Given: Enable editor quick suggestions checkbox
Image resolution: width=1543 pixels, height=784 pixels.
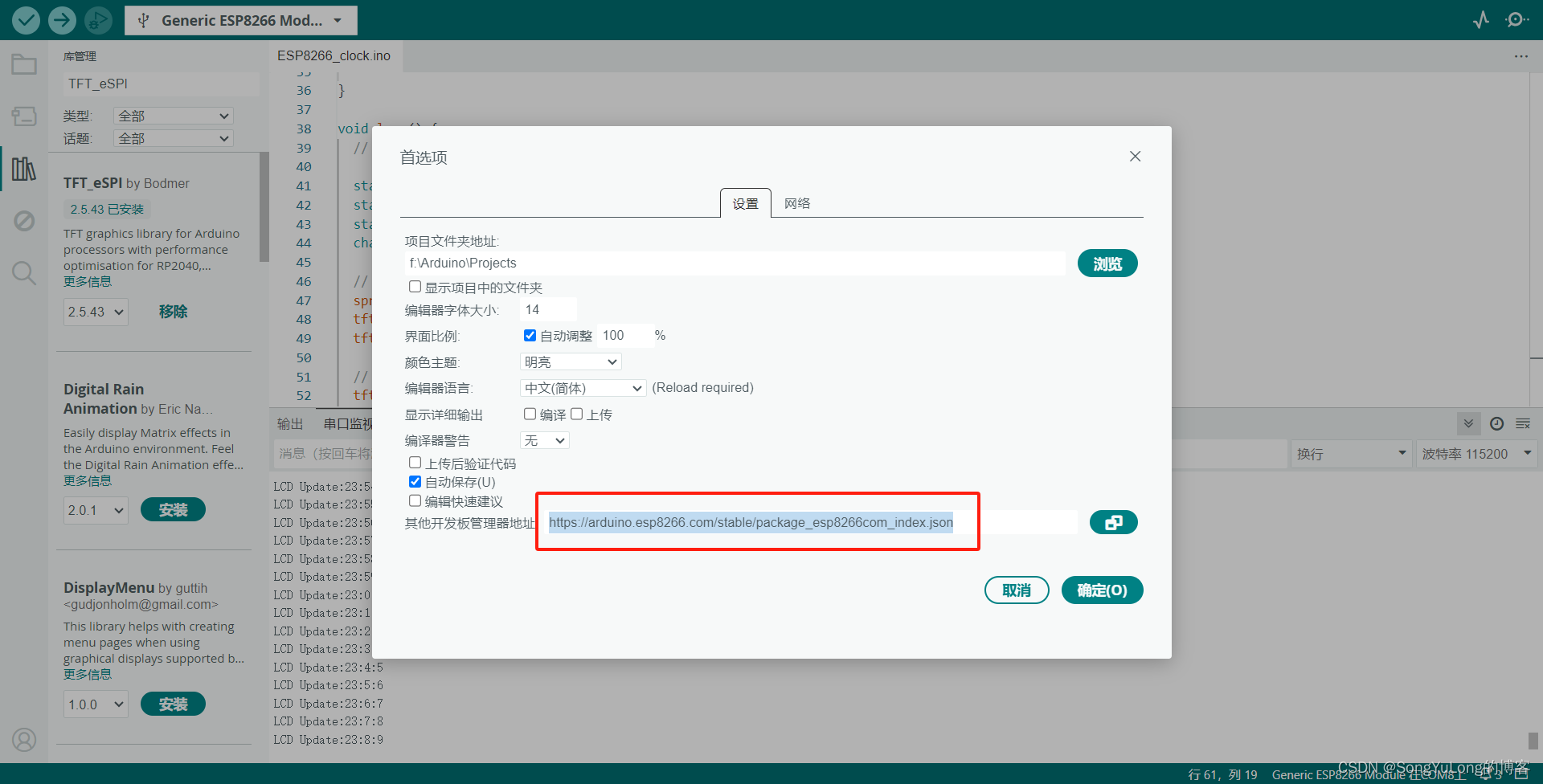Looking at the screenshot, I should coord(415,500).
